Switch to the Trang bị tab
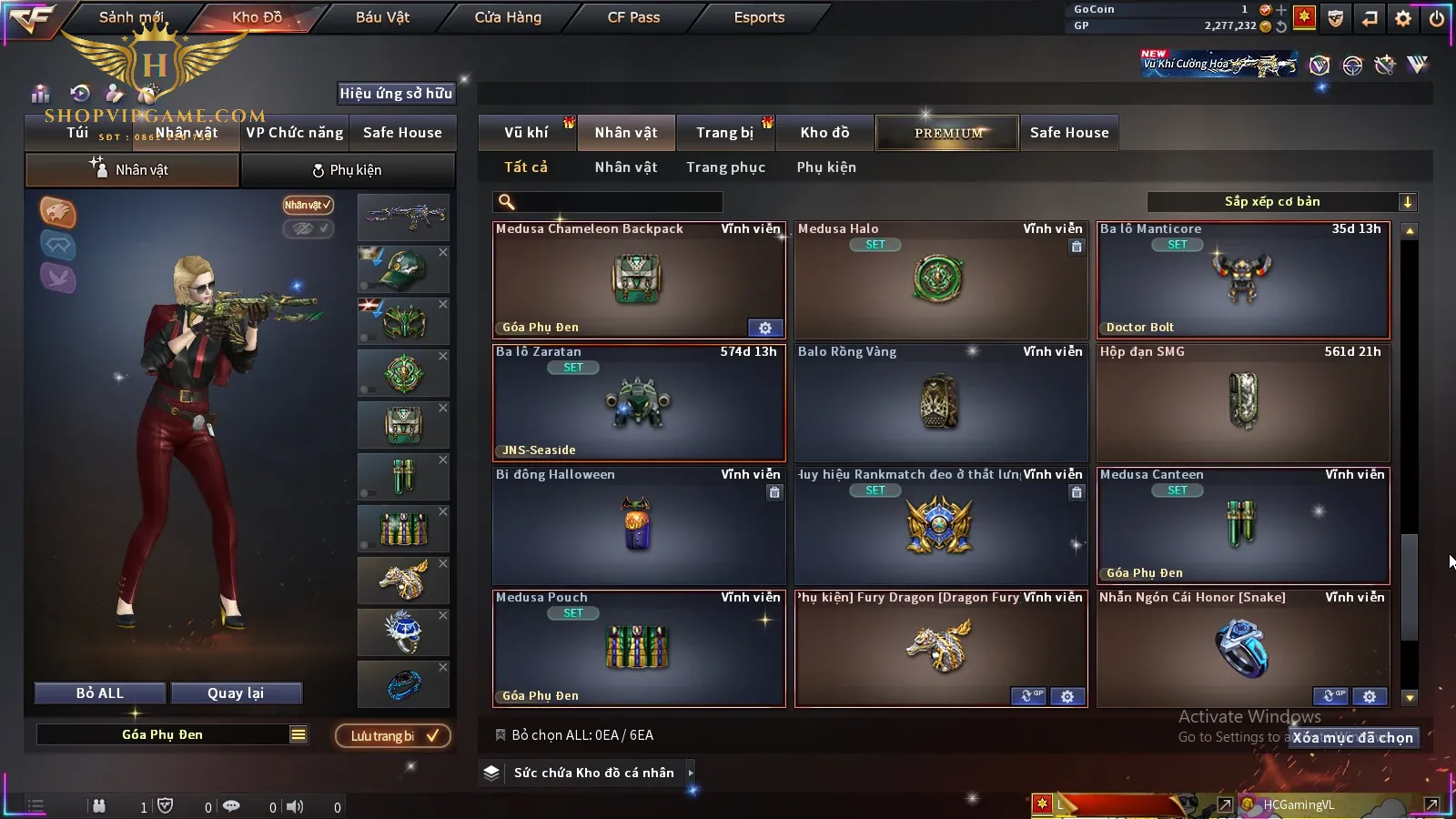 725,133
